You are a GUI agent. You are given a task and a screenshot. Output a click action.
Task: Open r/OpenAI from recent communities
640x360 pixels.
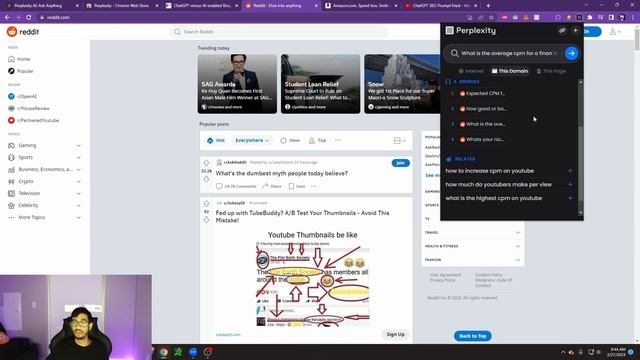pyautogui.click(x=23, y=96)
